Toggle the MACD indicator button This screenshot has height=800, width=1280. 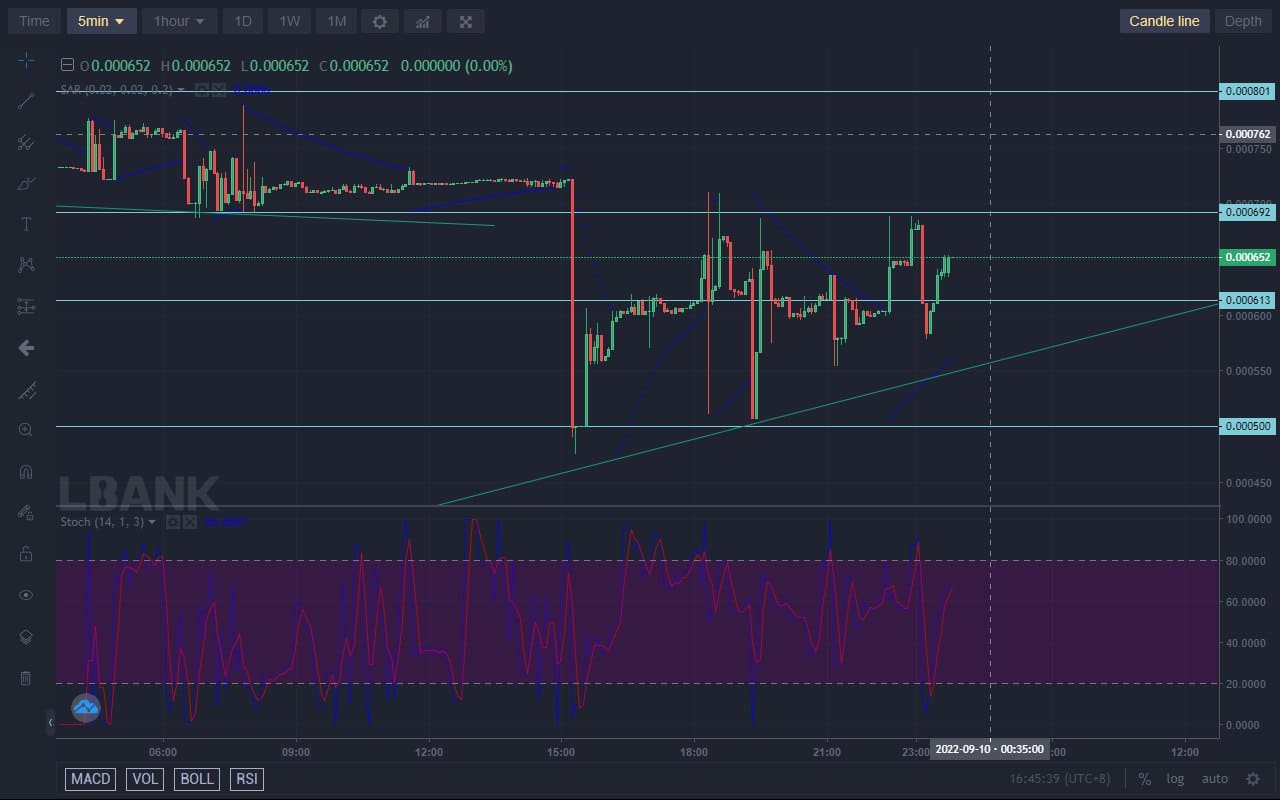point(91,779)
